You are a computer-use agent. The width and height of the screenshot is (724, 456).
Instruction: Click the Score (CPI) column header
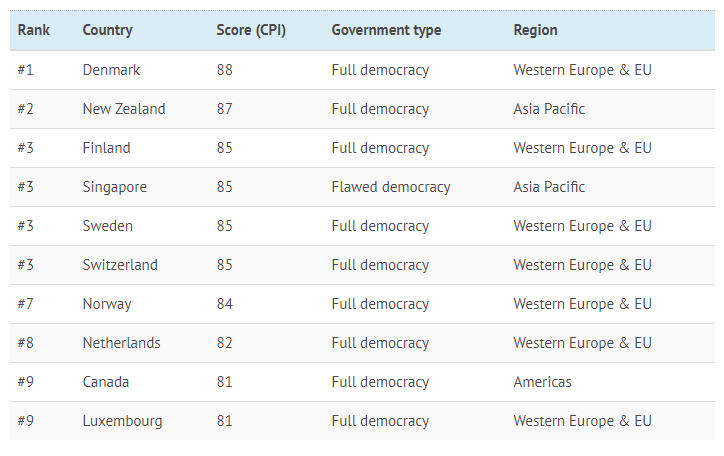pyautogui.click(x=251, y=30)
